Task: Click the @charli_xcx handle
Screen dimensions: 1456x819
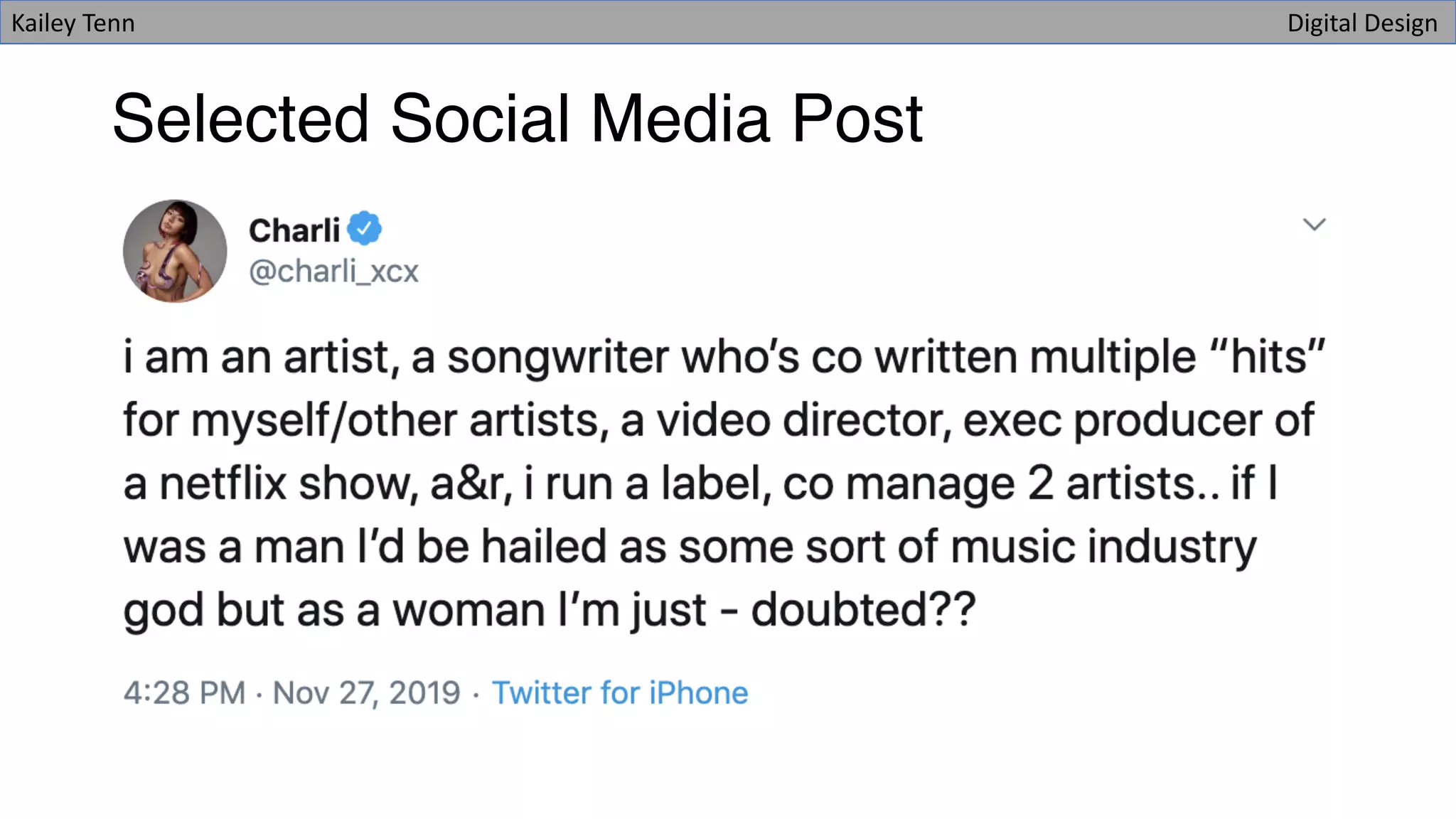Action: pyautogui.click(x=333, y=272)
